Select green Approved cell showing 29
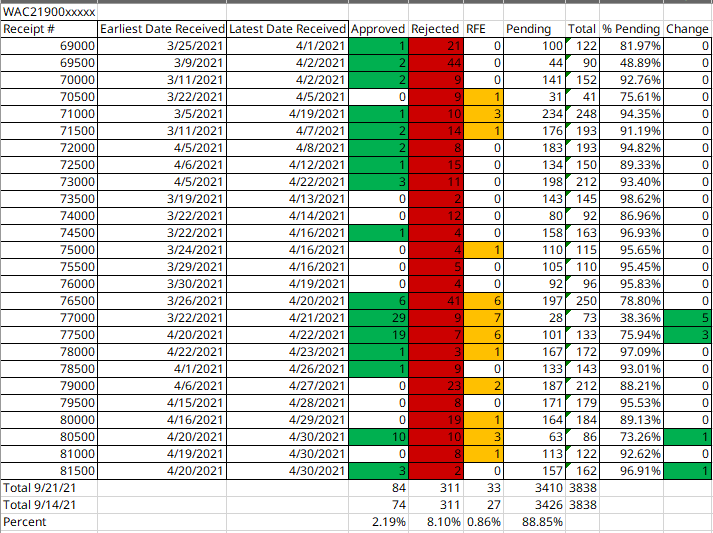 (x=378, y=318)
